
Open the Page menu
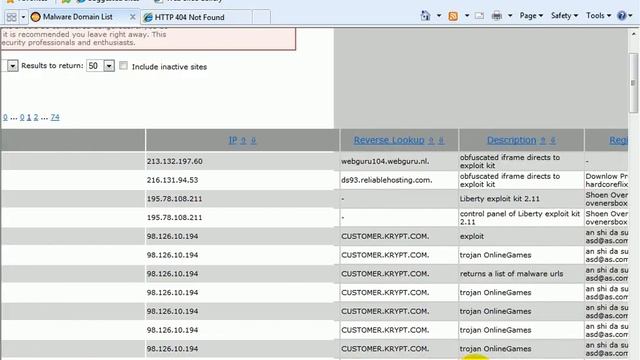(531, 16)
